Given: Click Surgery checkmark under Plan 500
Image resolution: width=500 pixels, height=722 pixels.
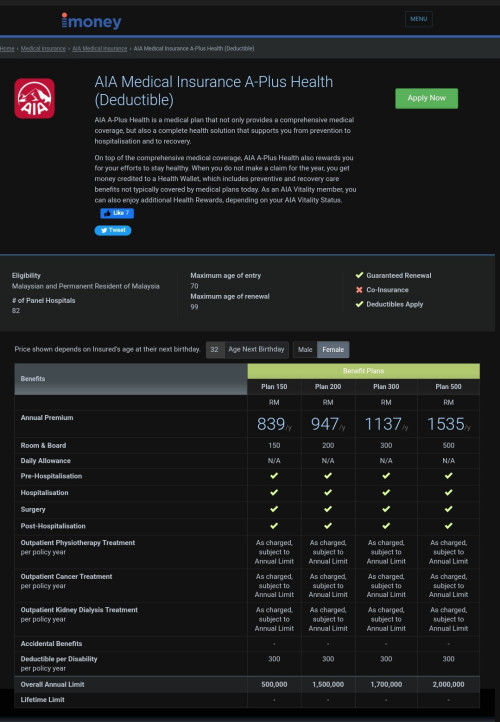Looking at the screenshot, I should click(448, 509).
